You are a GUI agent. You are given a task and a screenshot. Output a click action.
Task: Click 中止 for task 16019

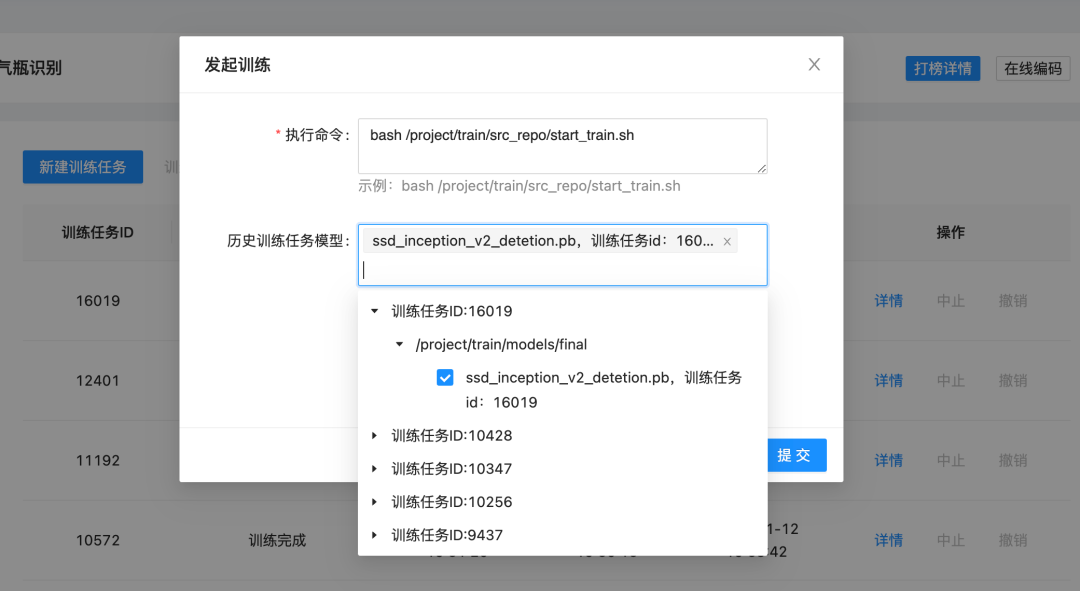click(x=951, y=300)
